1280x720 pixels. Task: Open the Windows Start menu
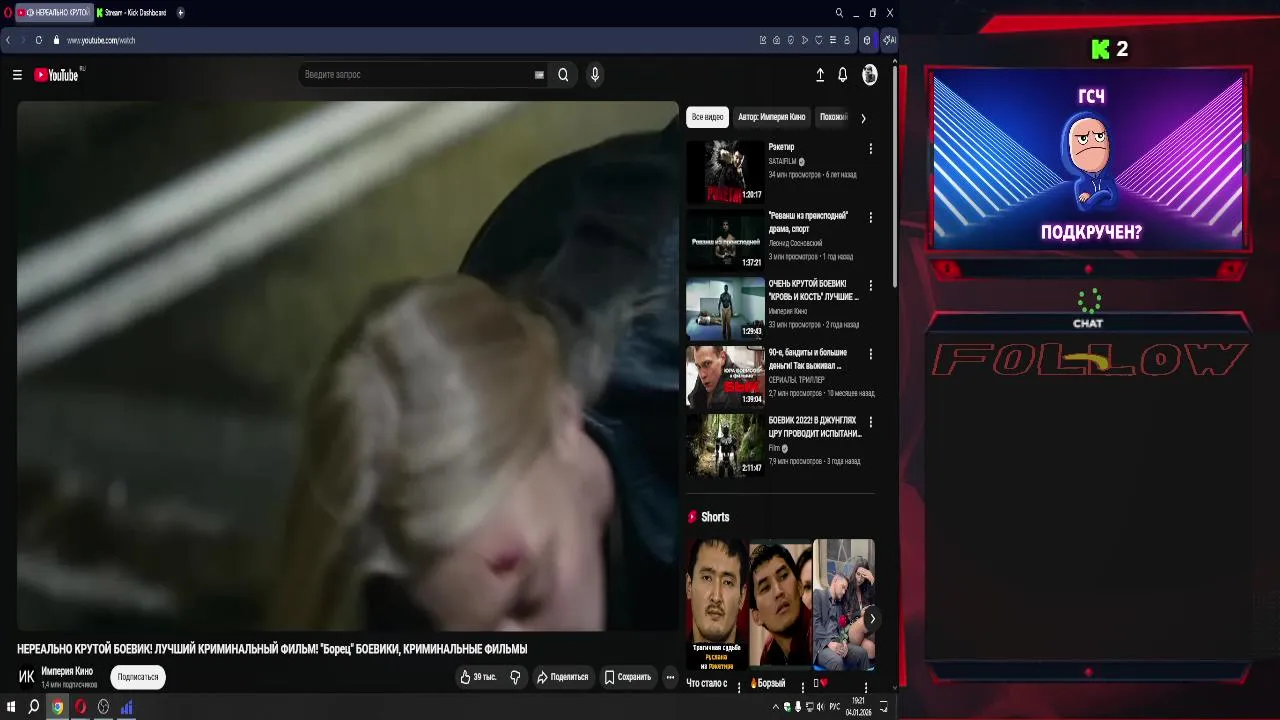[11, 707]
